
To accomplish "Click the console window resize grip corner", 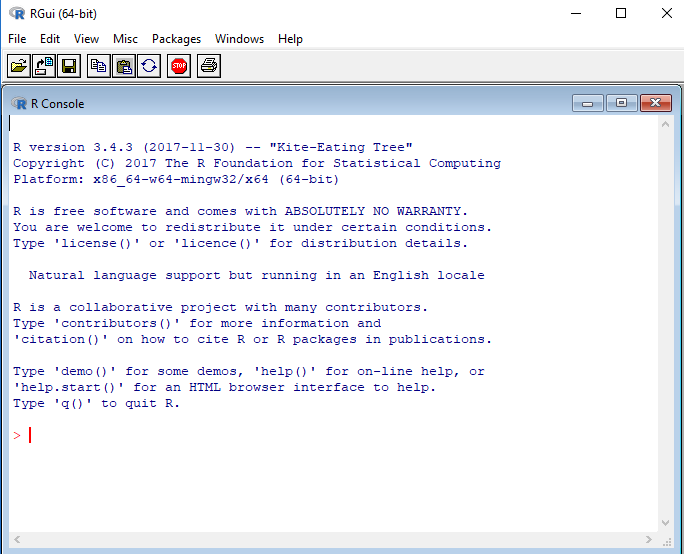I will 667,541.
